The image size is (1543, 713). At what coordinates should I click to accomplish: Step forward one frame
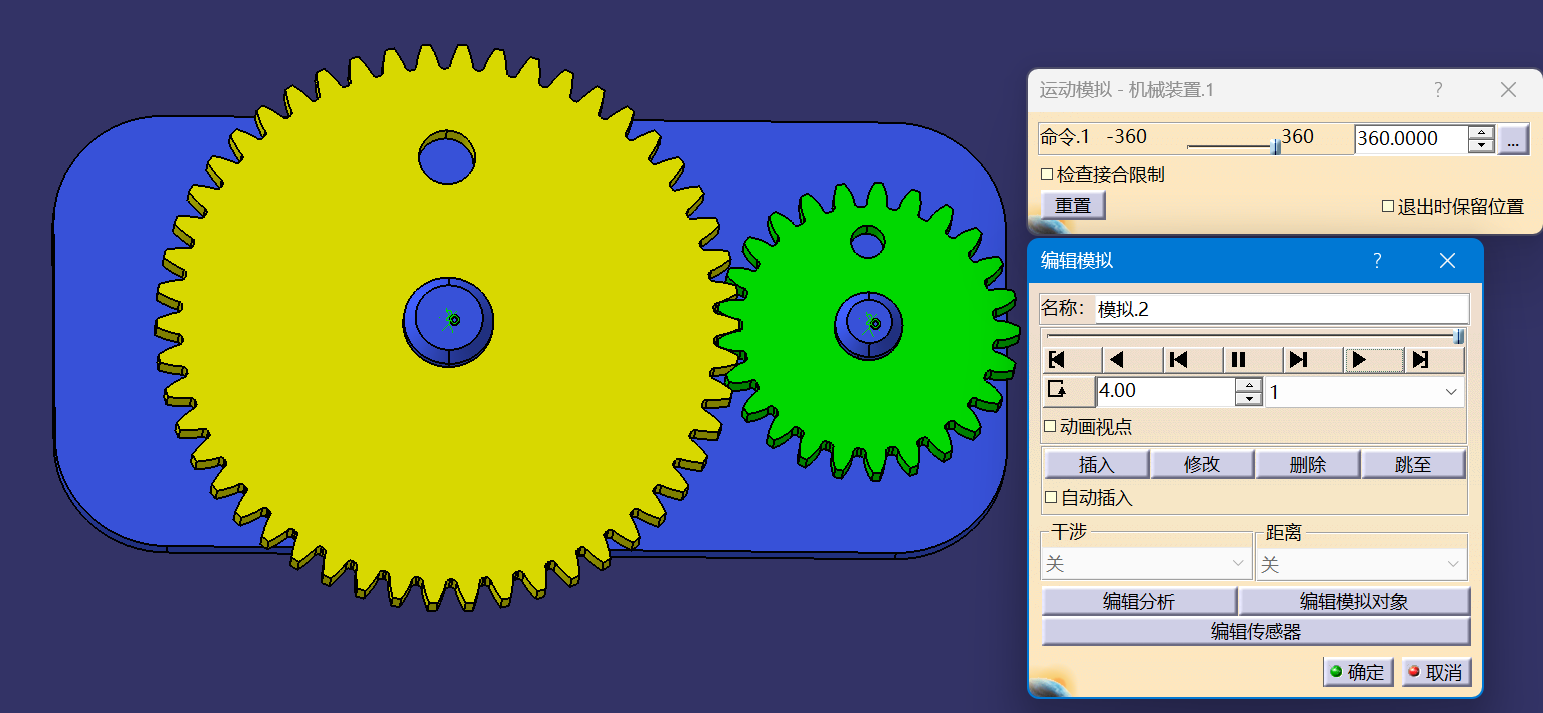[x=1298, y=360]
